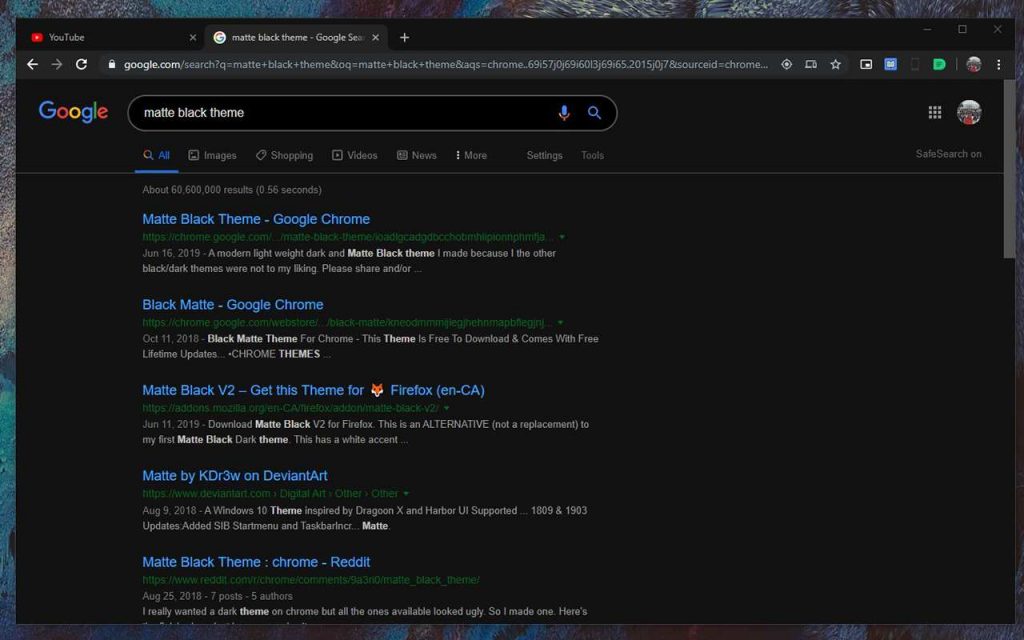
Task: Maximize the Chrome window
Action: [x=962, y=29]
